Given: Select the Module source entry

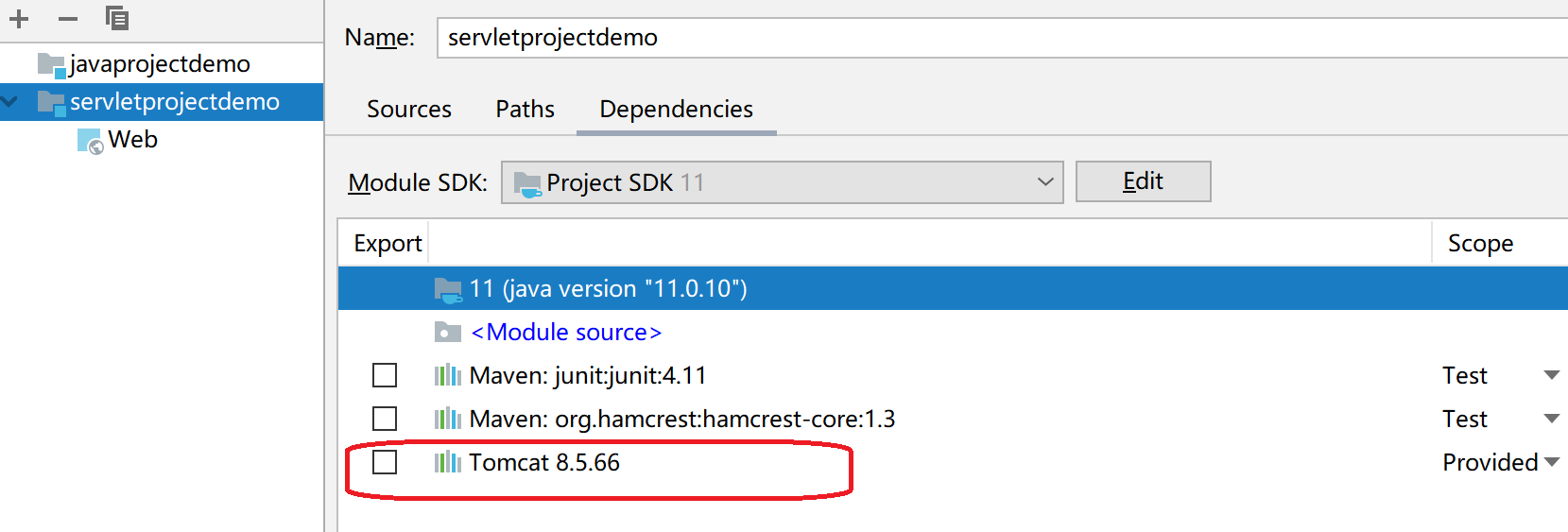Looking at the screenshot, I should 565,332.
